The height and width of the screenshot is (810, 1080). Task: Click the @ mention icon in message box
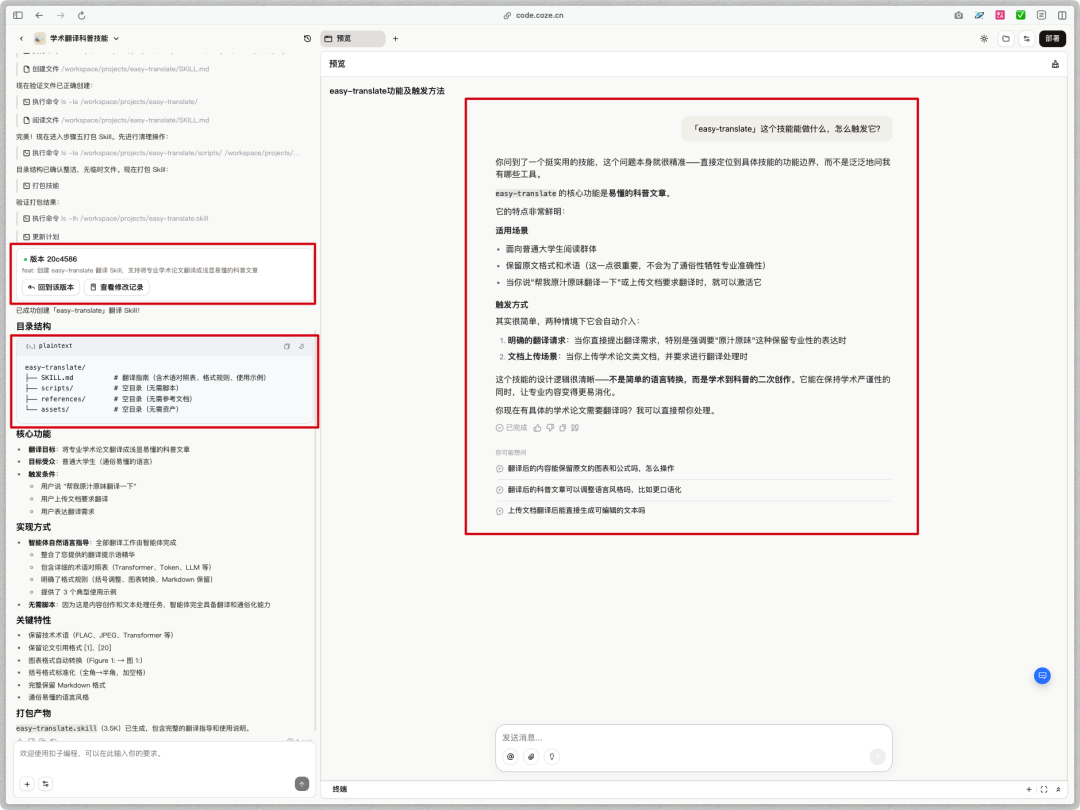(511, 757)
